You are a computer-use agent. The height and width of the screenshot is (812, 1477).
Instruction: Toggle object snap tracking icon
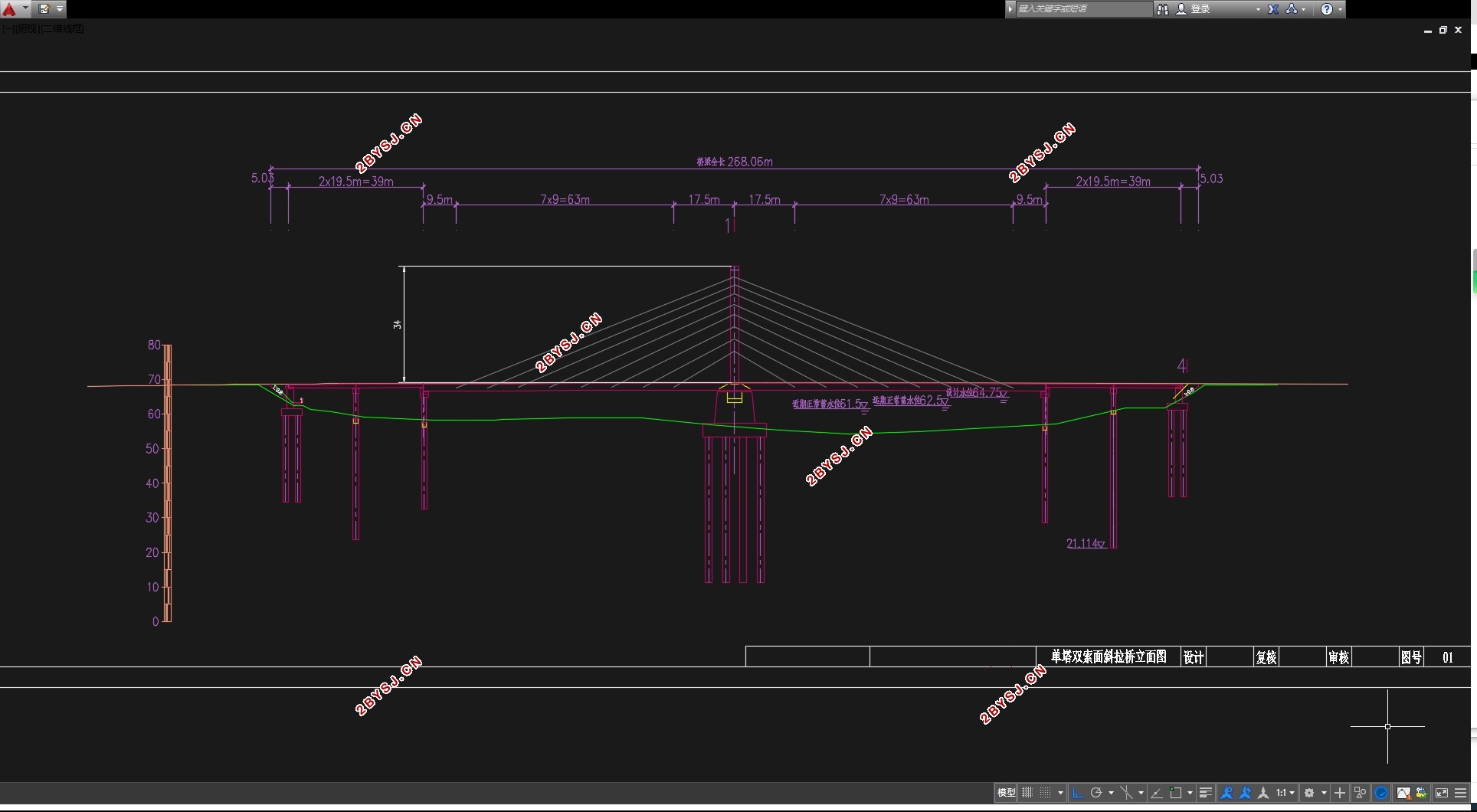click(x=1157, y=793)
